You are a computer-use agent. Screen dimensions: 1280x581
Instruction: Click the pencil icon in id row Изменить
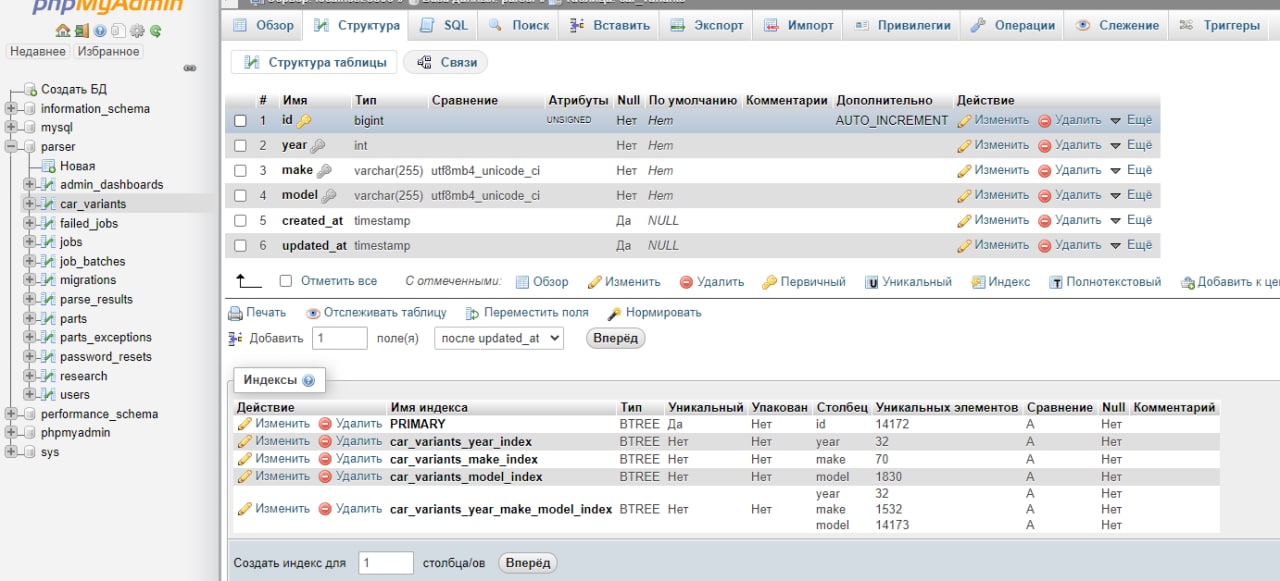pyautogui.click(x=964, y=120)
